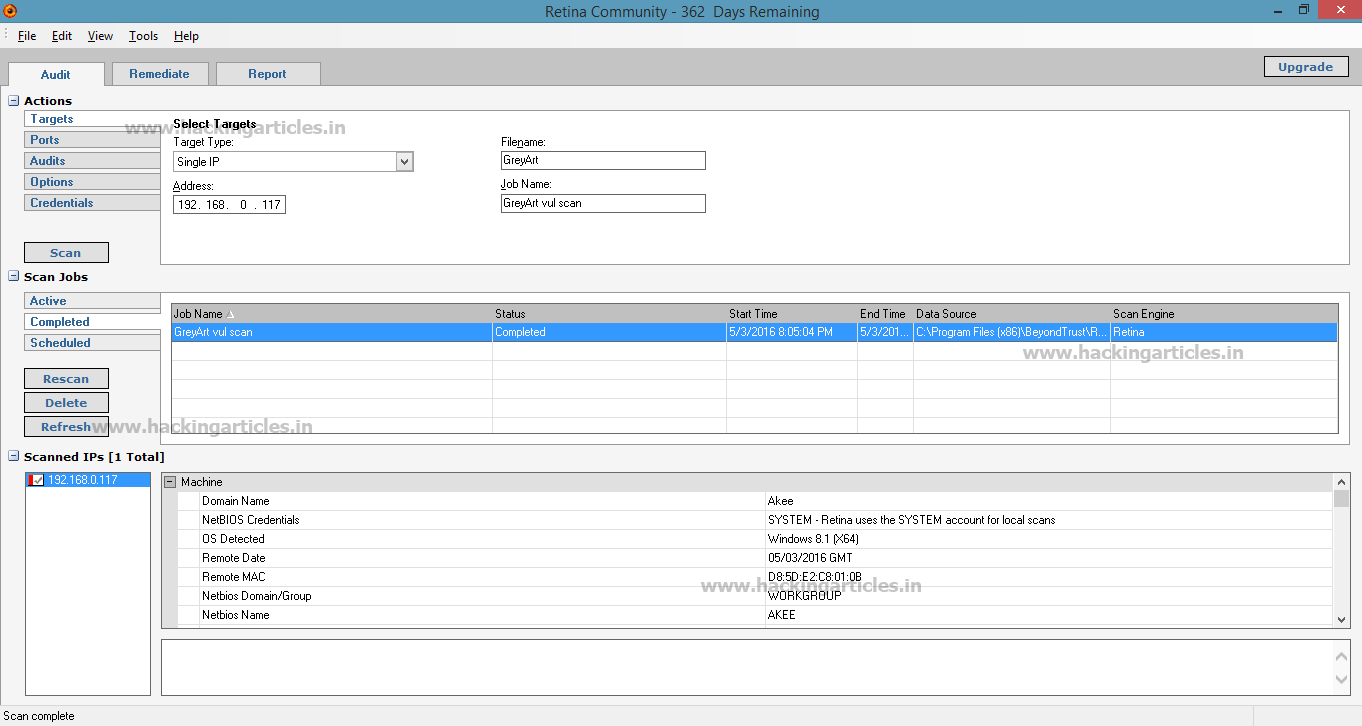1362x726 pixels.
Task: Click the 'Netbios Name' property row
Action: tap(755, 615)
